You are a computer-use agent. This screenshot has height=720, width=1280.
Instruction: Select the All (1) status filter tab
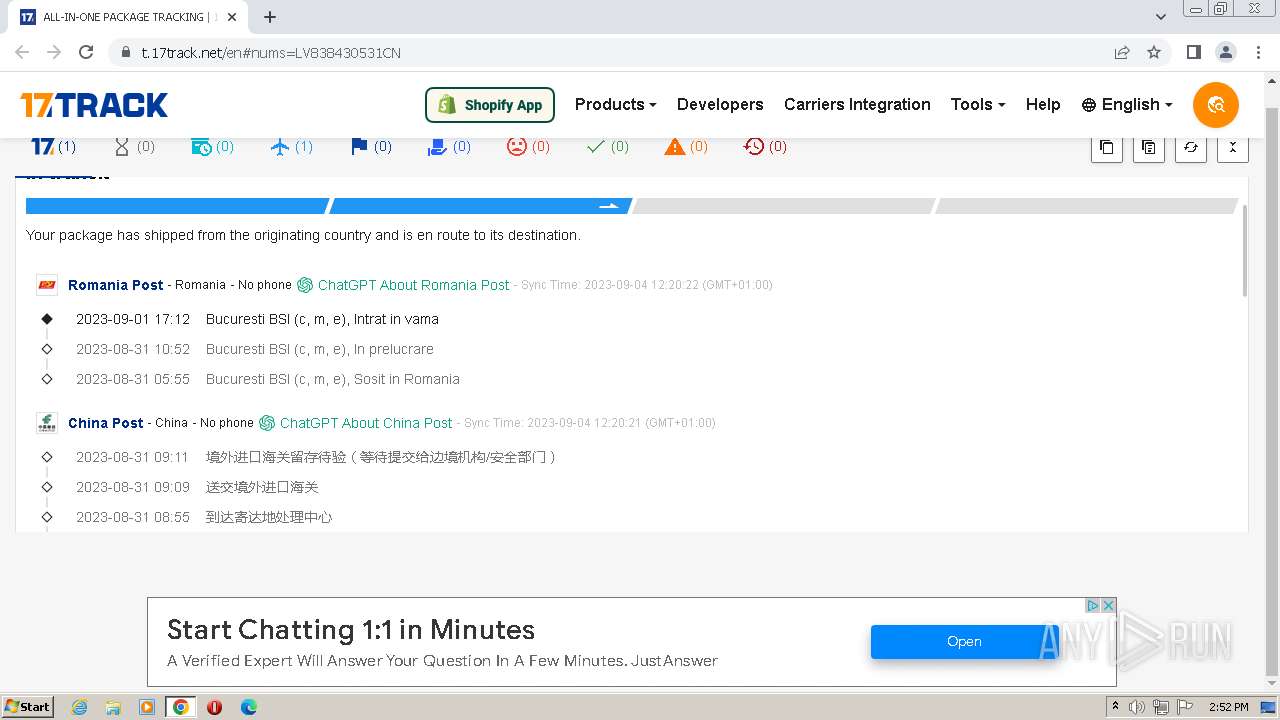pyautogui.click(x=53, y=146)
